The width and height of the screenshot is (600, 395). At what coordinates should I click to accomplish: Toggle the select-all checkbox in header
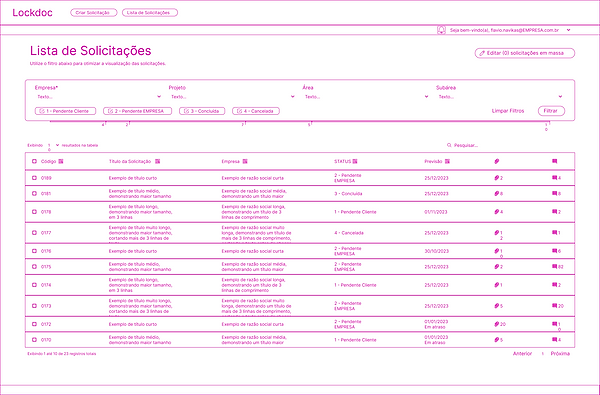[34, 162]
